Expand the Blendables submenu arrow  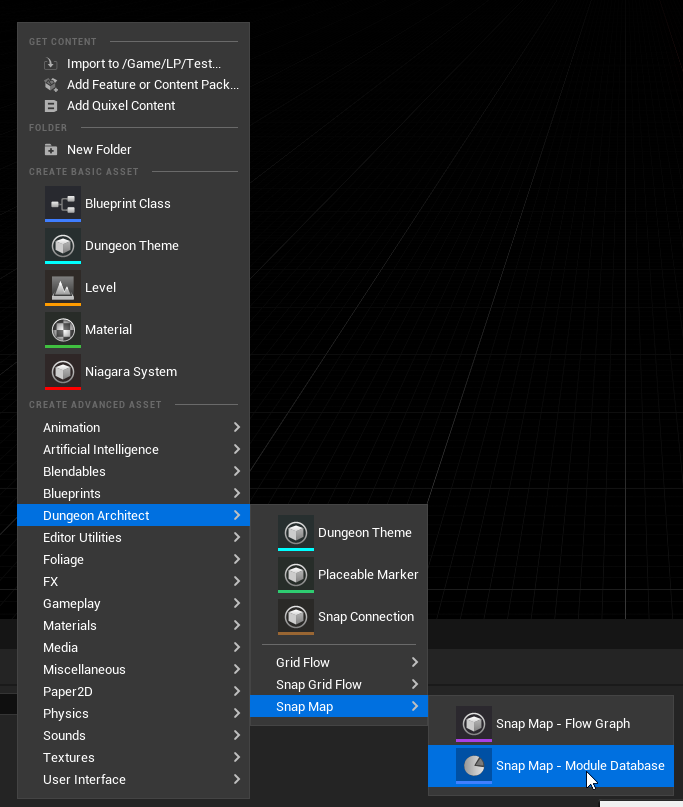point(237,471)
